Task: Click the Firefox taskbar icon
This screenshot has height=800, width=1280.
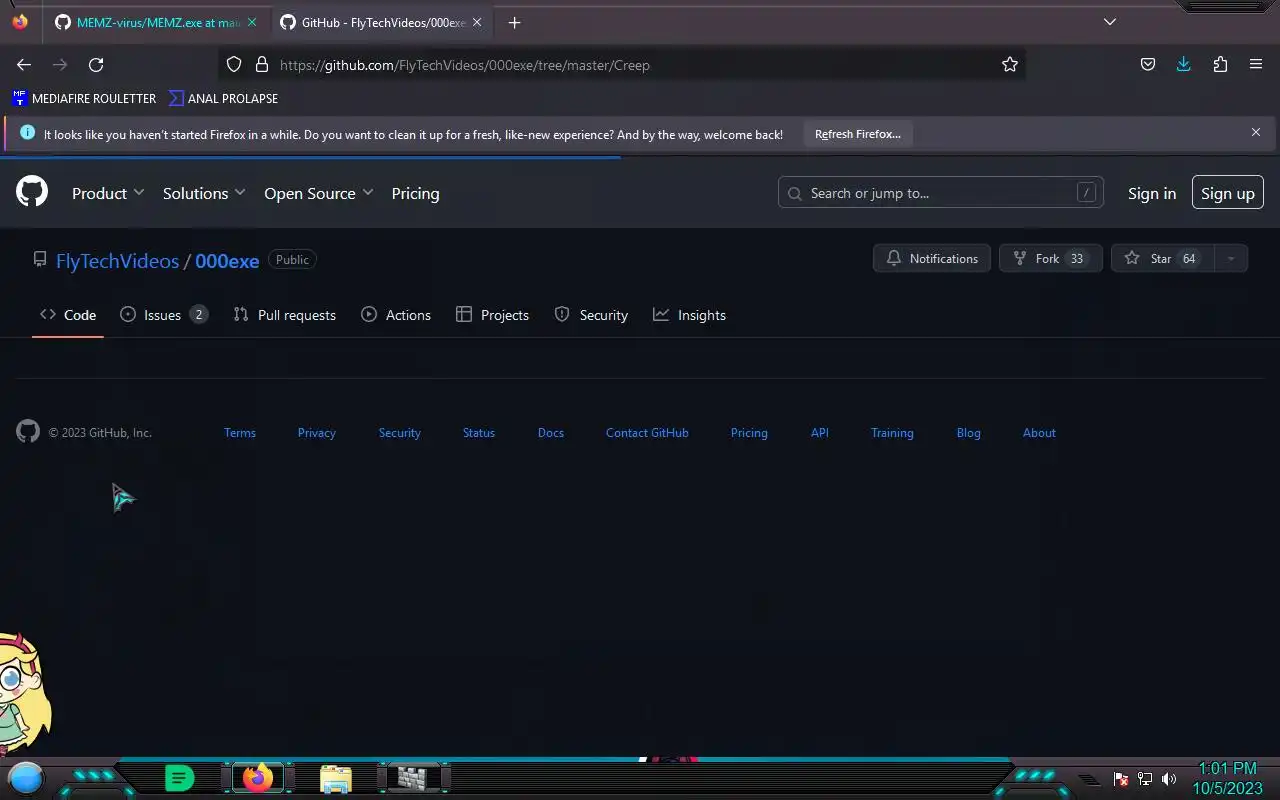Action: [x=258, y=778]
